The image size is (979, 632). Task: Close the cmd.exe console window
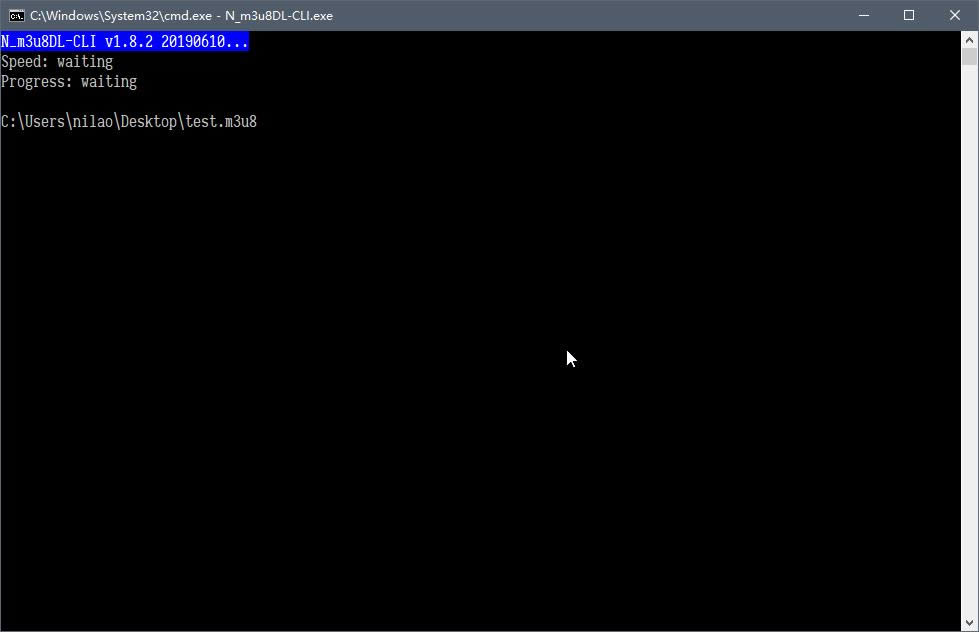[x=955, y=15]
